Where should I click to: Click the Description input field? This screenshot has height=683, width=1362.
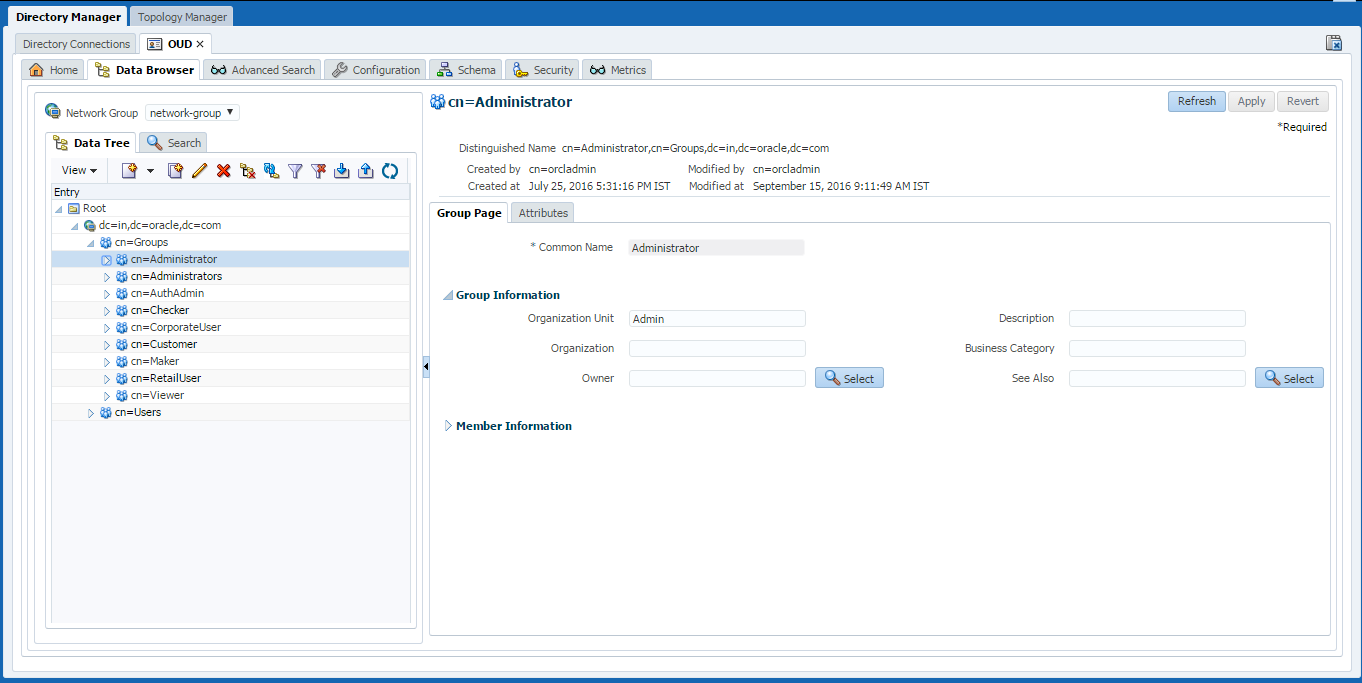pos(1157,319)
